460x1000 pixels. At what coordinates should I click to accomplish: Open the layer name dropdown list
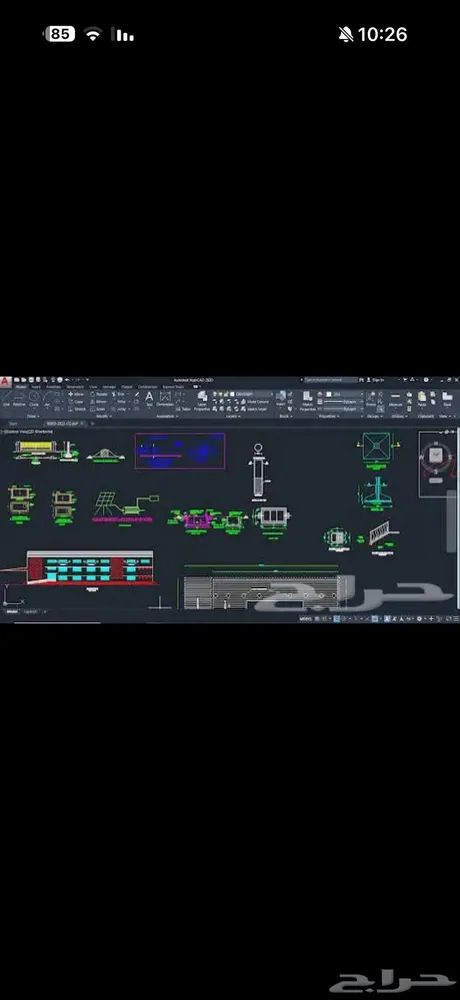252,394
